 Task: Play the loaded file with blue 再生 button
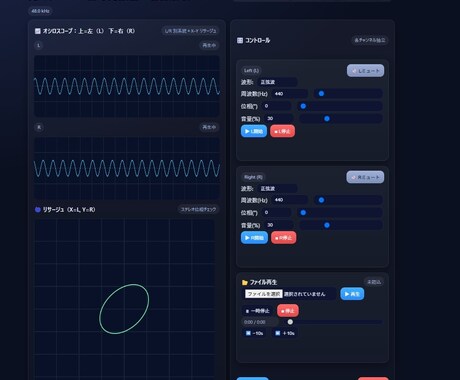tap(352, 294)
